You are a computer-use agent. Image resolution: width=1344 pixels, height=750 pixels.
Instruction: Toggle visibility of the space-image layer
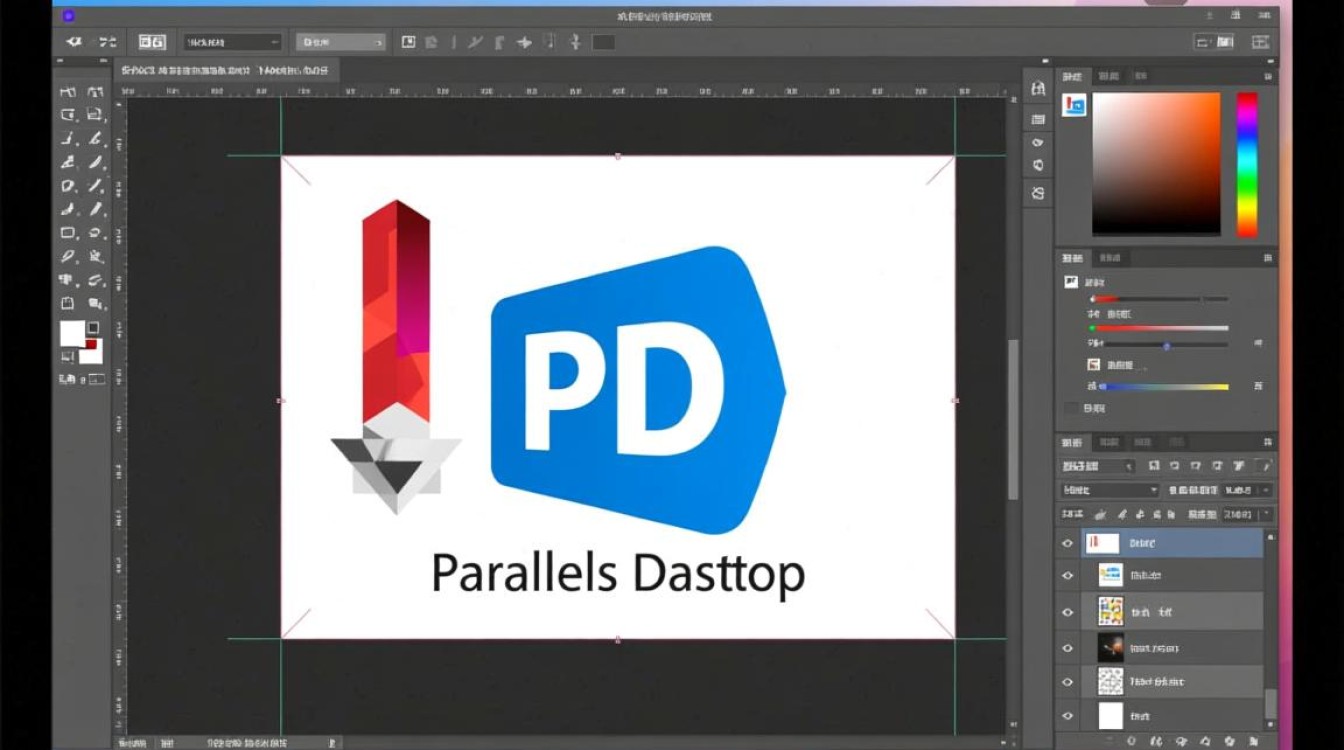1066,647
